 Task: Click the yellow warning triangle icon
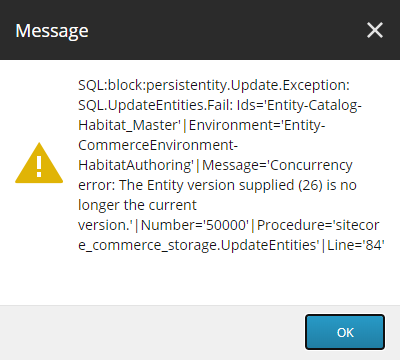tap(39, 163)
